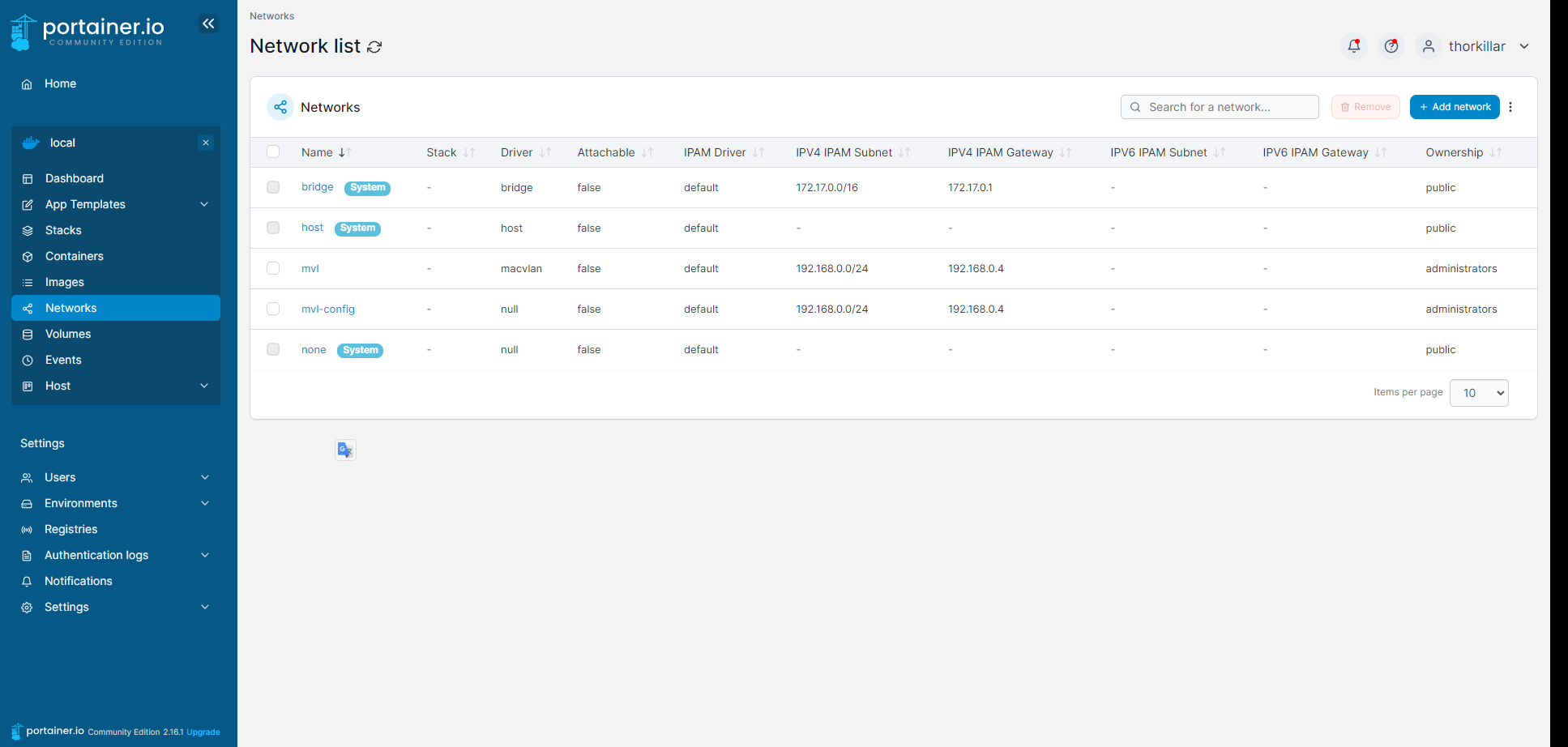
Task: Open the thorkillar user menu
Action: click(x=1477, y=46)
